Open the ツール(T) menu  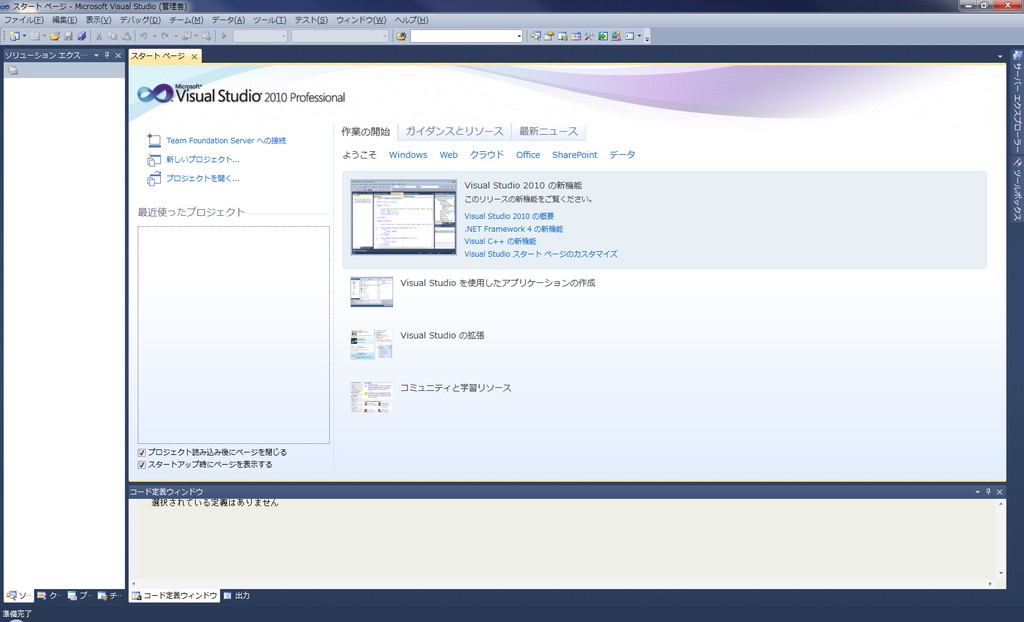tap(269, 20)
